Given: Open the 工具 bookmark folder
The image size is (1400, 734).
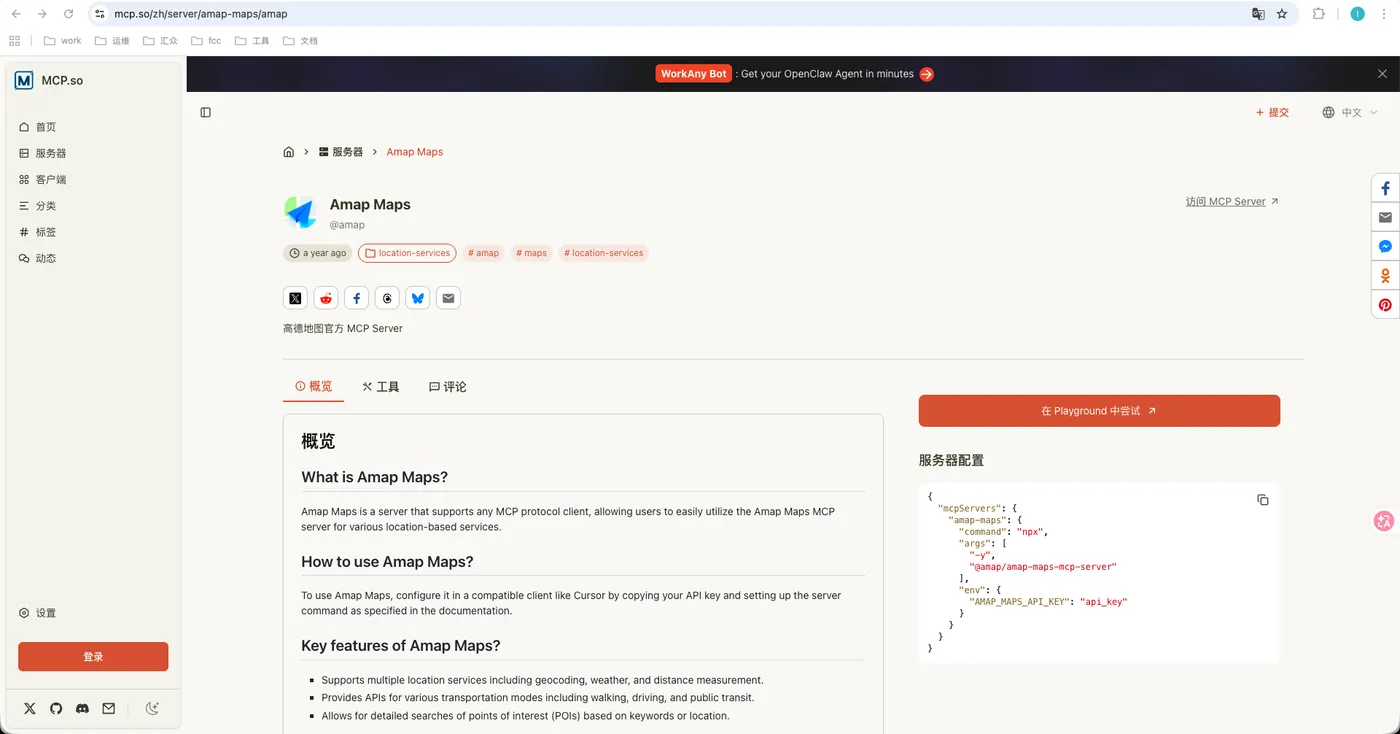Looking at the screenshot, I should click(252, 41).
